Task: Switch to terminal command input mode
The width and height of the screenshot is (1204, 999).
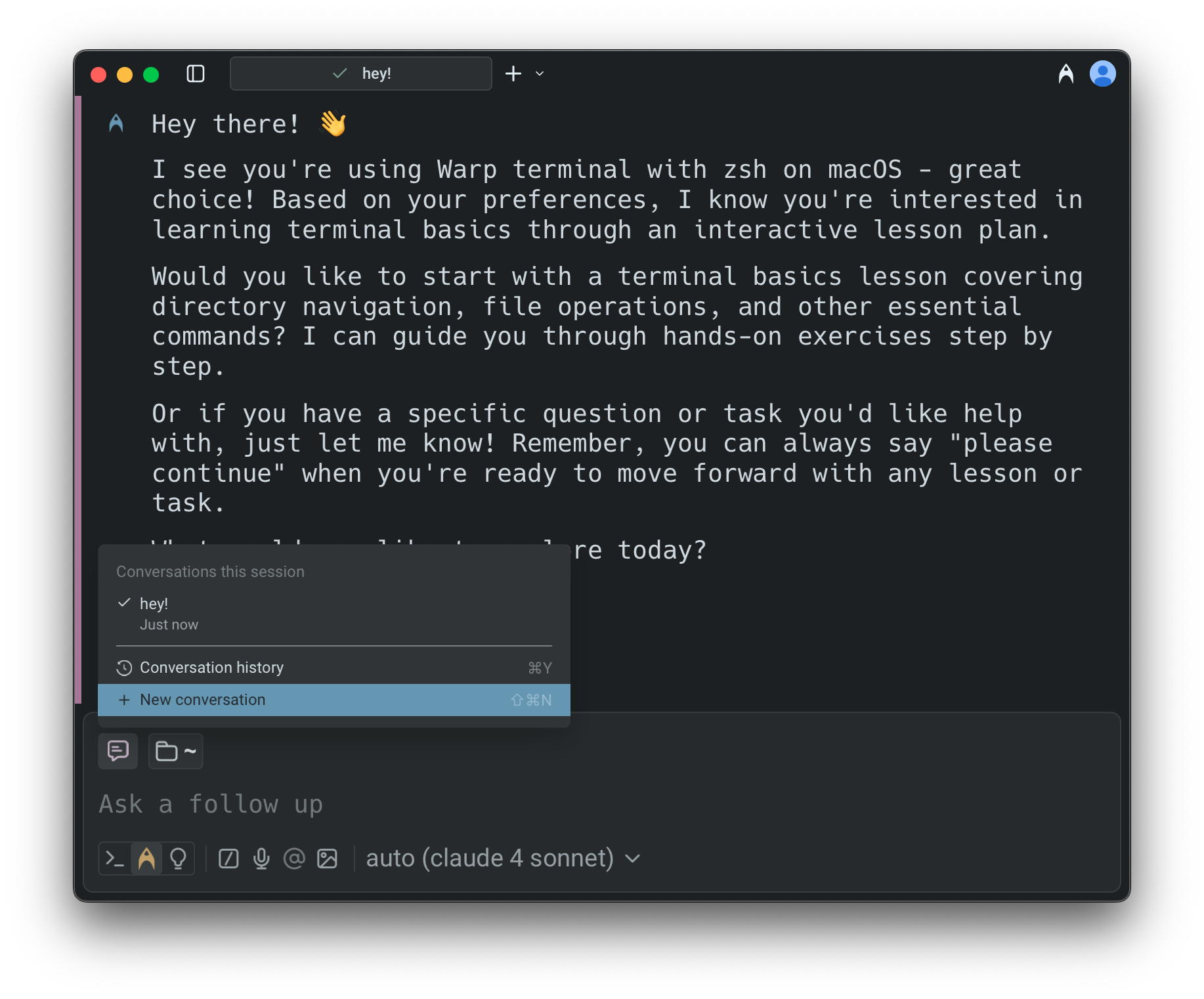Action: click(x=116, y=859)
